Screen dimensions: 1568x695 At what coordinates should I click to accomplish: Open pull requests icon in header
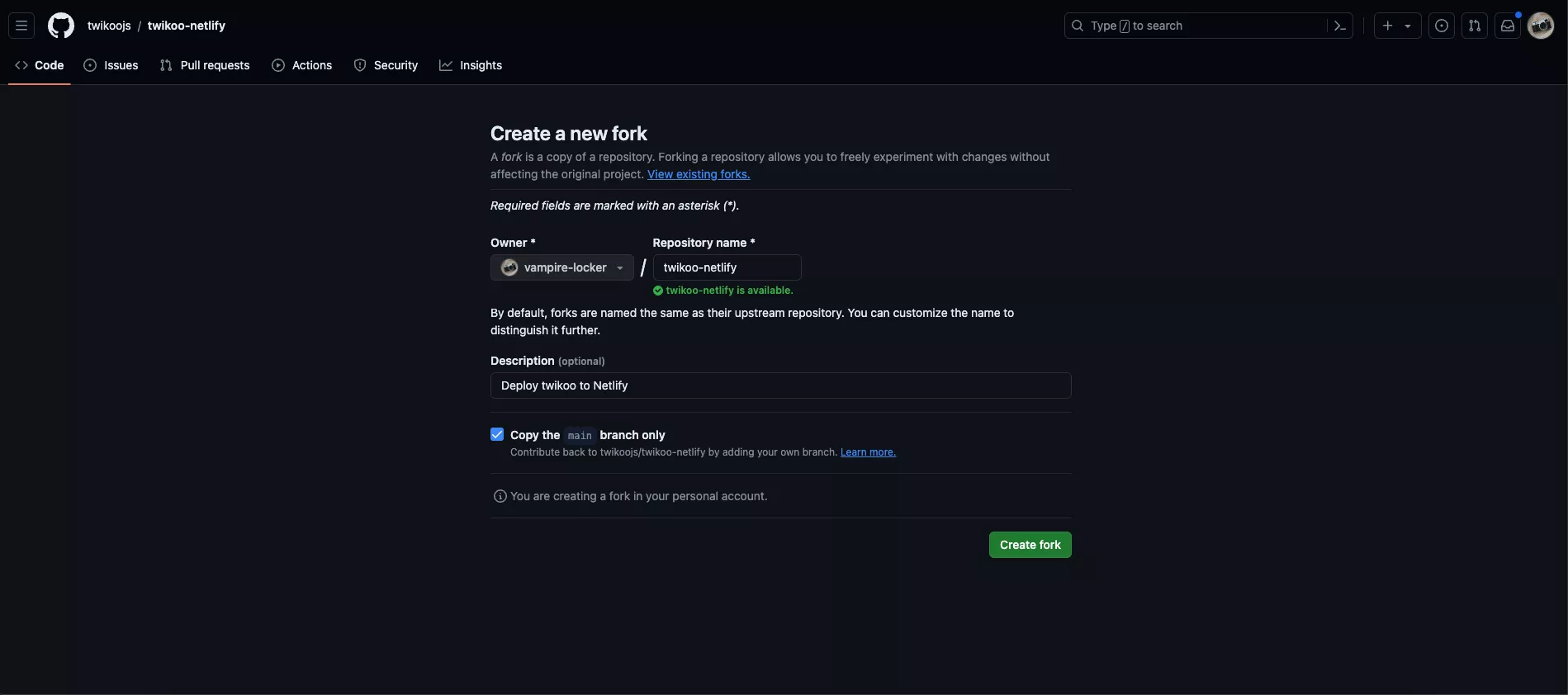click(x=1475, y=26)
